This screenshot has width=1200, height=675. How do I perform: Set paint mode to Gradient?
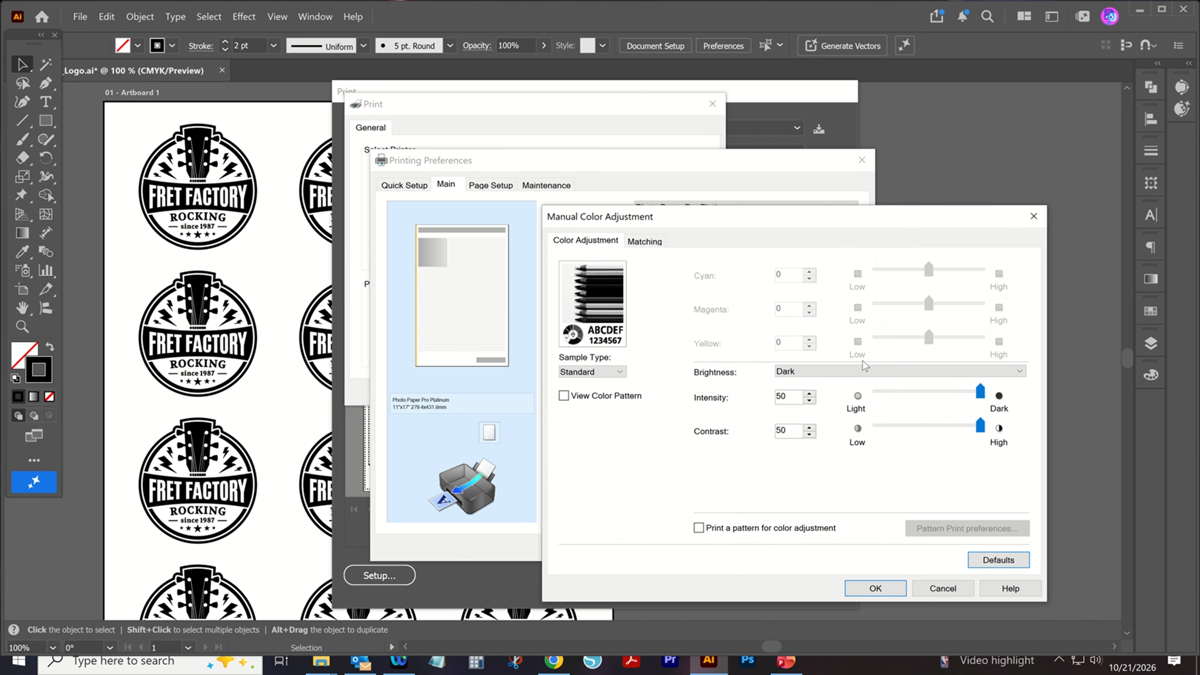point(34,397)
